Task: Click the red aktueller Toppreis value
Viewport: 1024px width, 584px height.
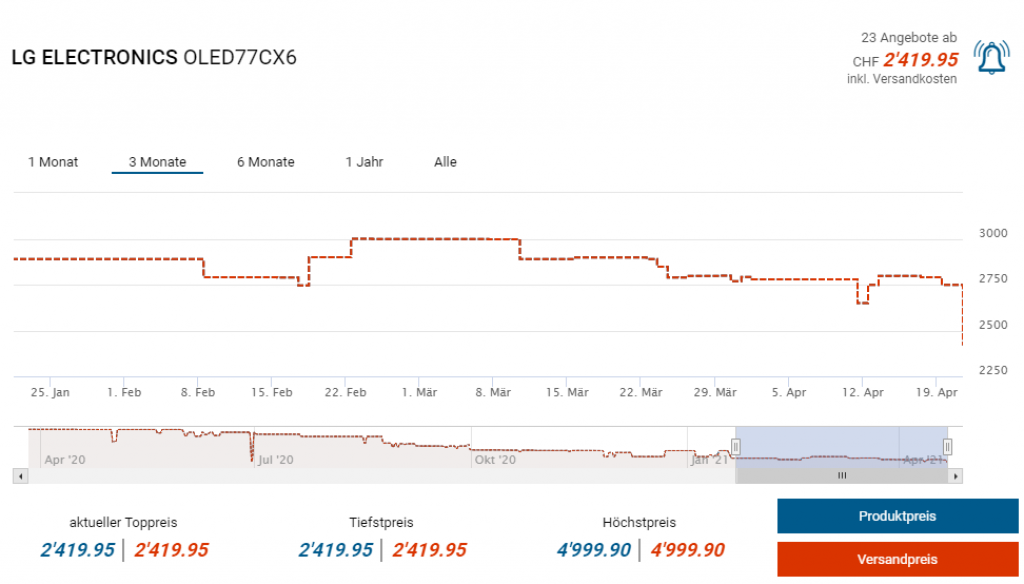Action: pos(172,550)
